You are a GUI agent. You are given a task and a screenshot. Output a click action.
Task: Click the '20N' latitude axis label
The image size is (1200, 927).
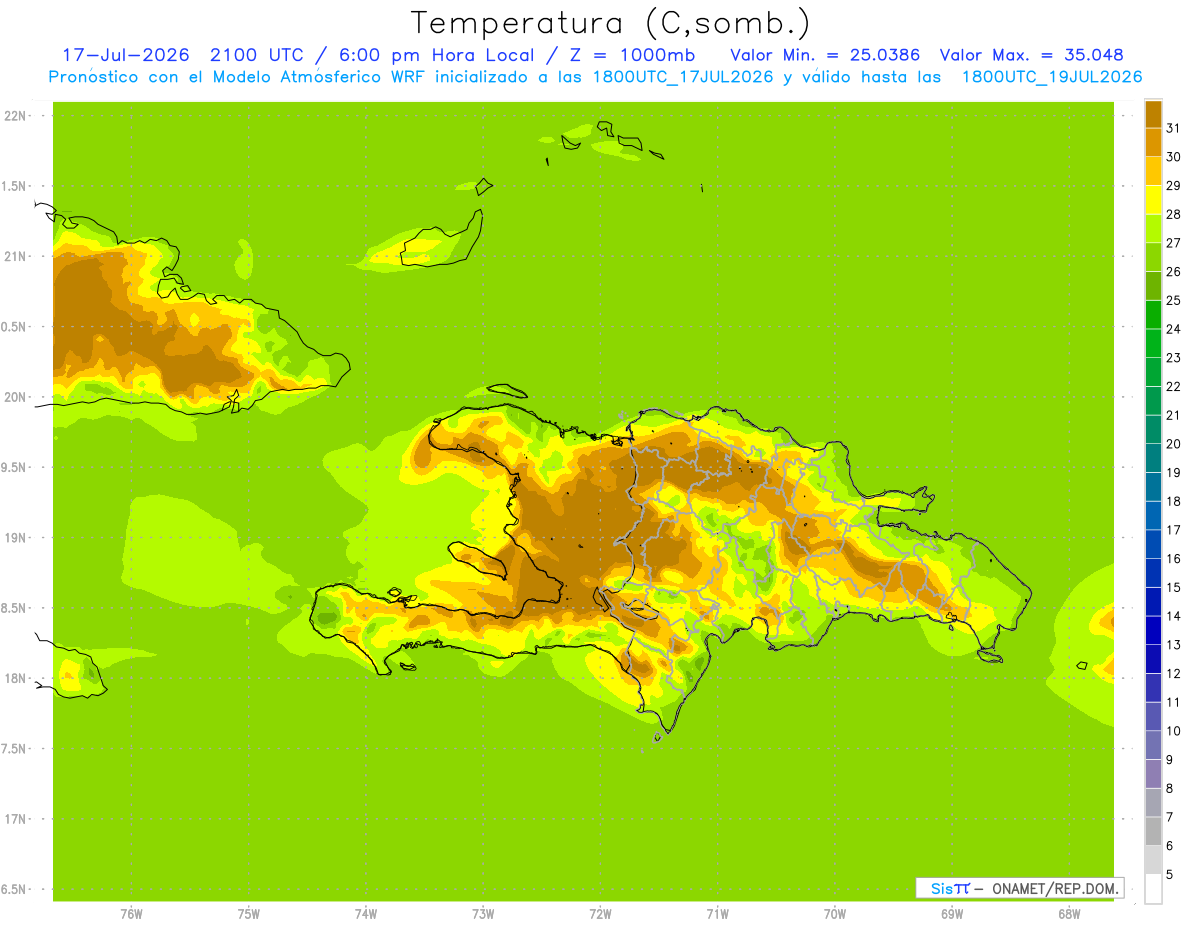pyautogui.click(x=14, y=397)
